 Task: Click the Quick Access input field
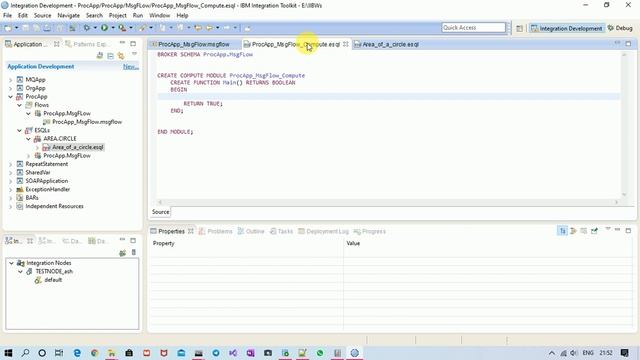pos(473,27)
